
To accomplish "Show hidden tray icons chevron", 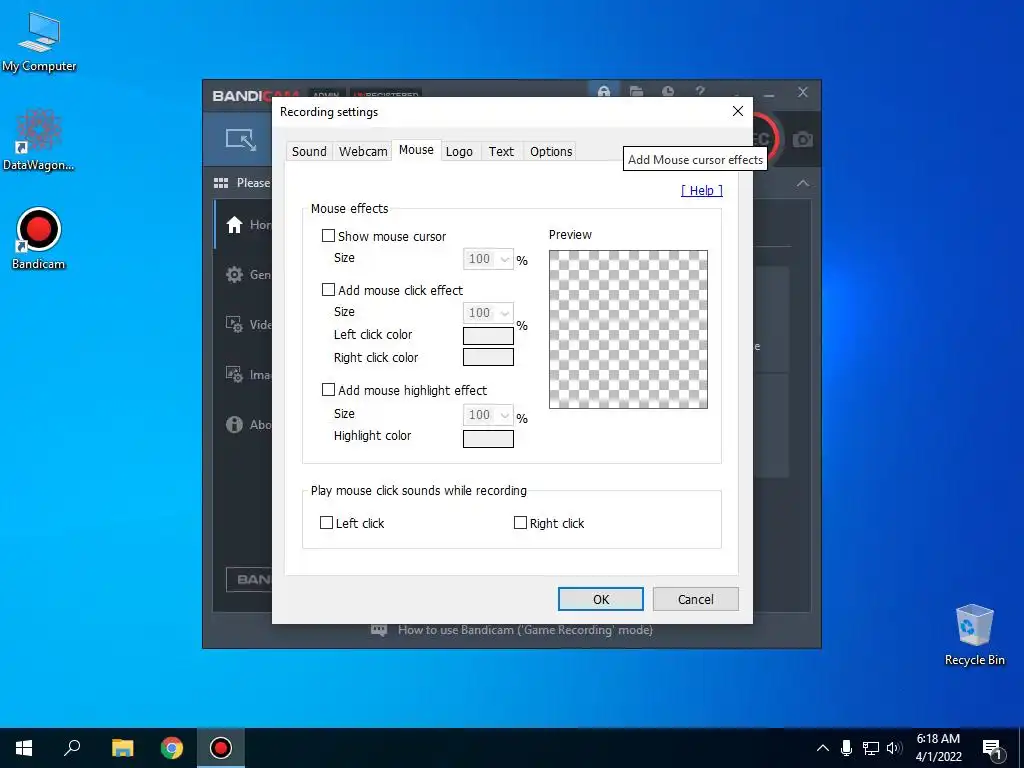I will click(x=823, y=748).
